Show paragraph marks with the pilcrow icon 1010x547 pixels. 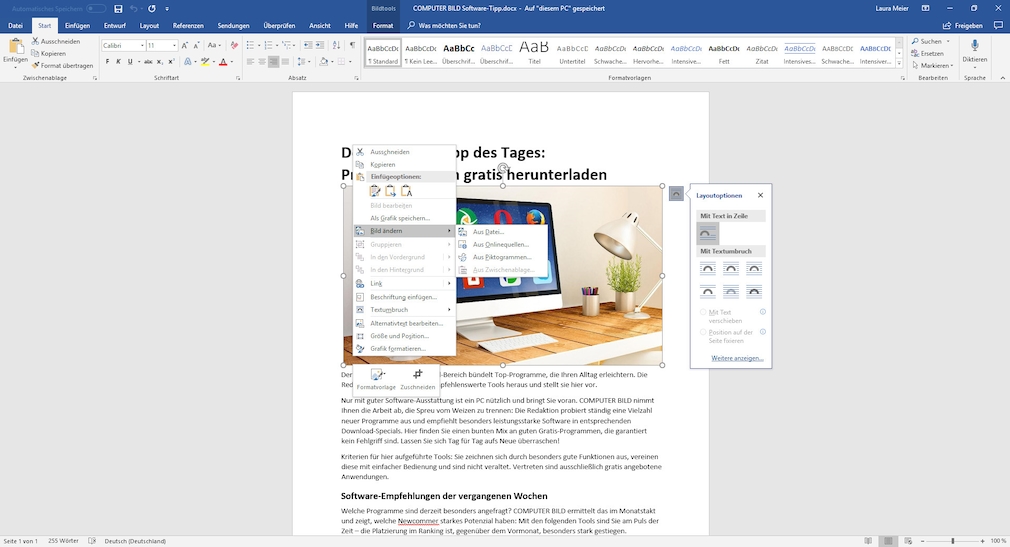click(352, 46)
